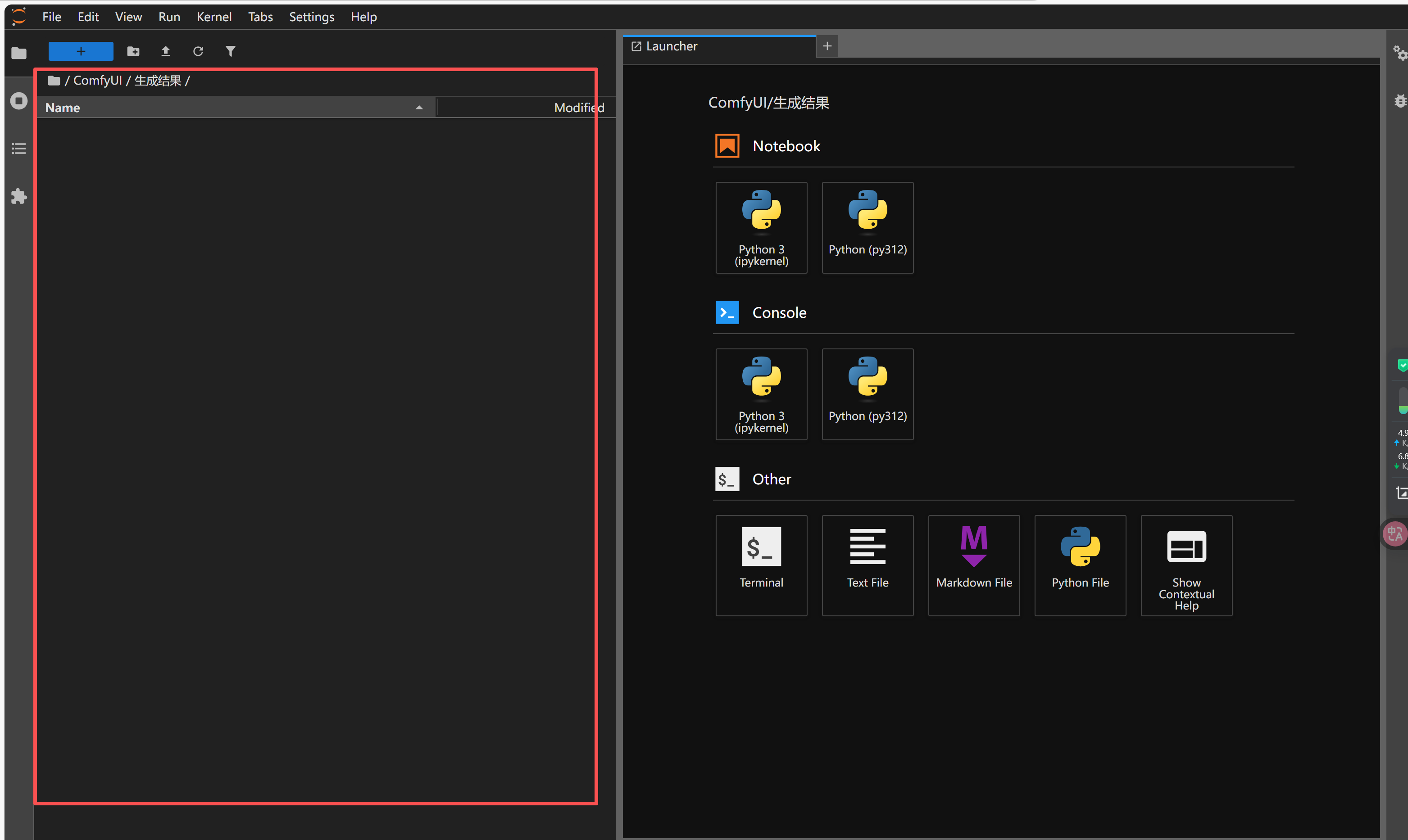Open a new Terminal from Other section
This screenshot has height=840, width=1408.
[761, 565]
